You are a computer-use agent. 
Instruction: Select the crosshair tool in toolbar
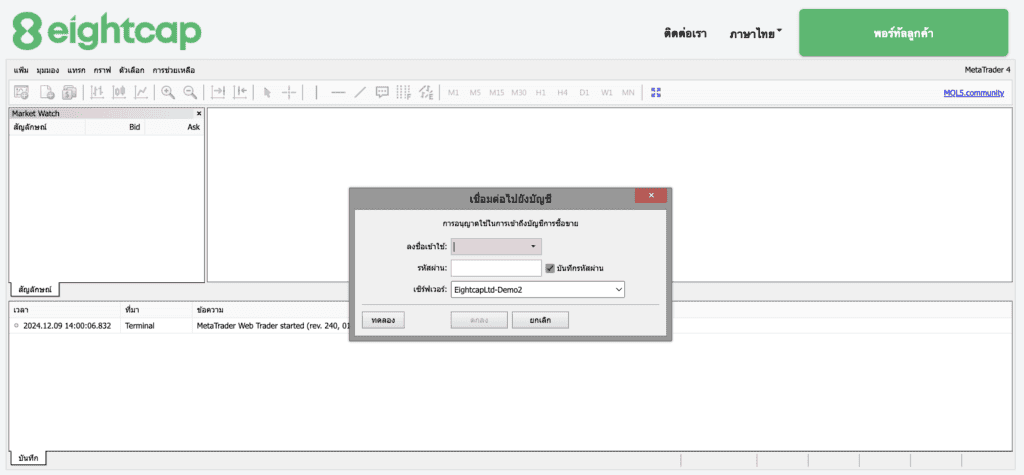[288, 92]
